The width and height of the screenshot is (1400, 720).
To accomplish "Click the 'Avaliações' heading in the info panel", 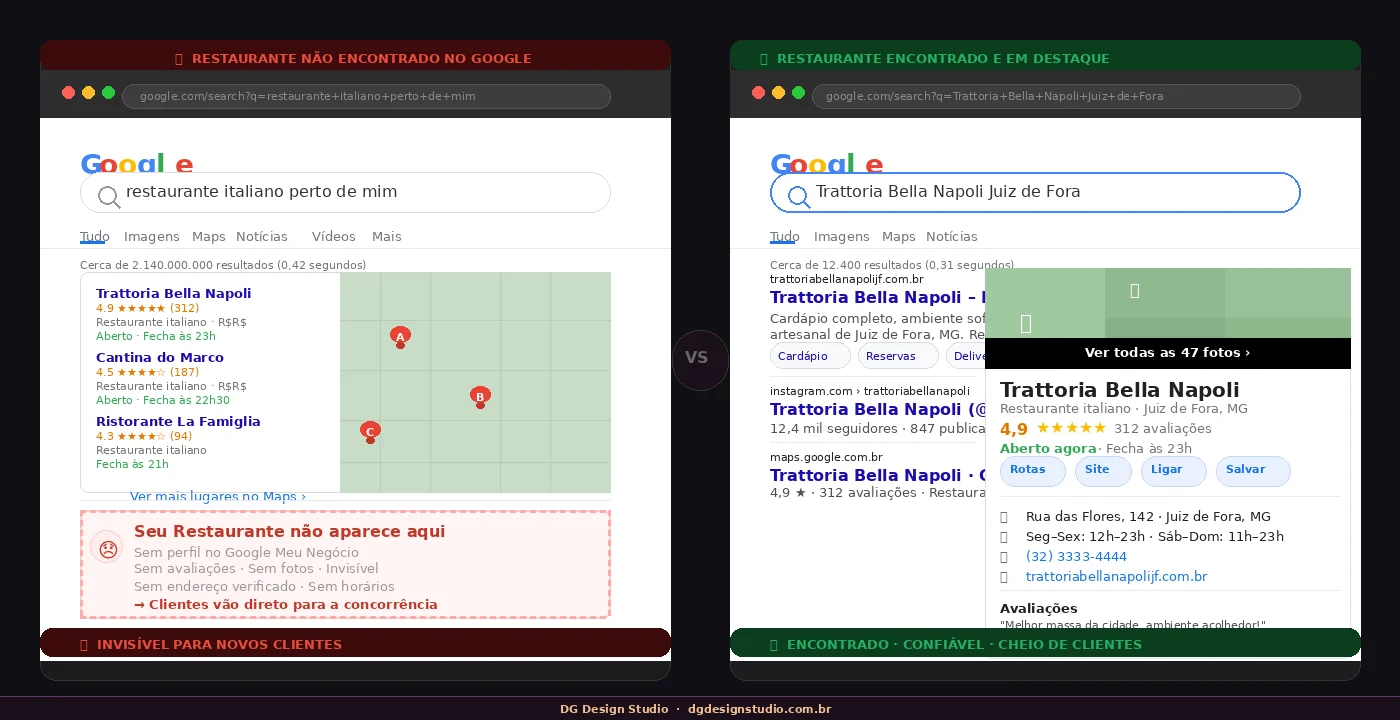I will point(1039,609).
